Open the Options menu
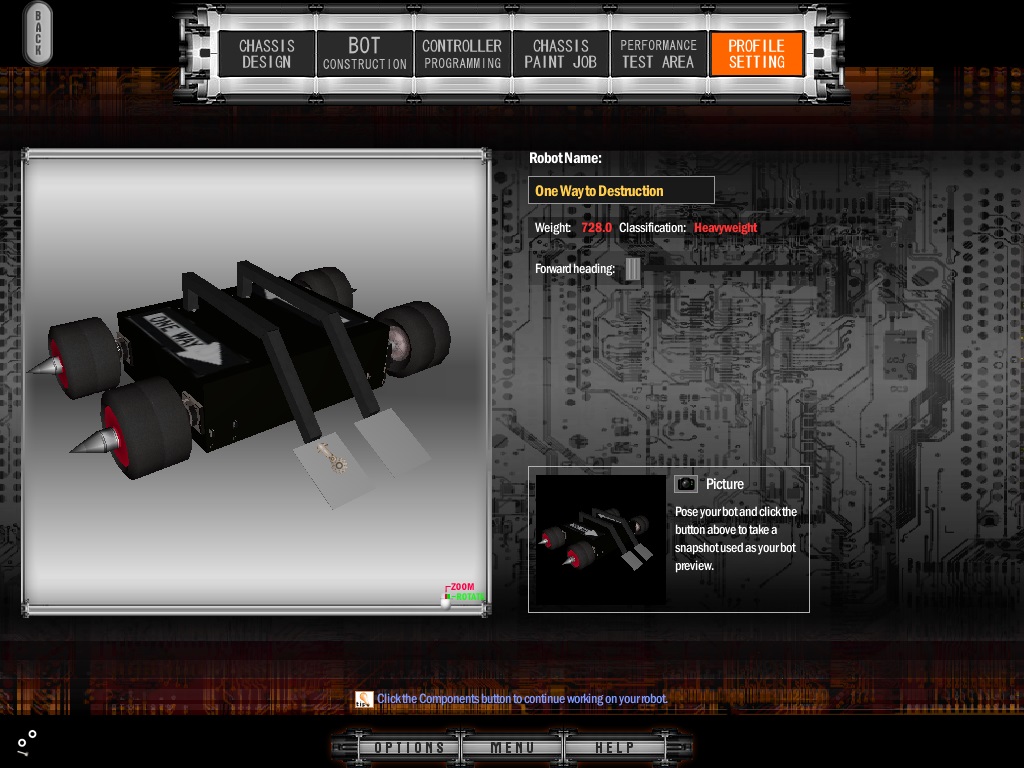Screen dimensions: 1024x768 click(409, 747)
